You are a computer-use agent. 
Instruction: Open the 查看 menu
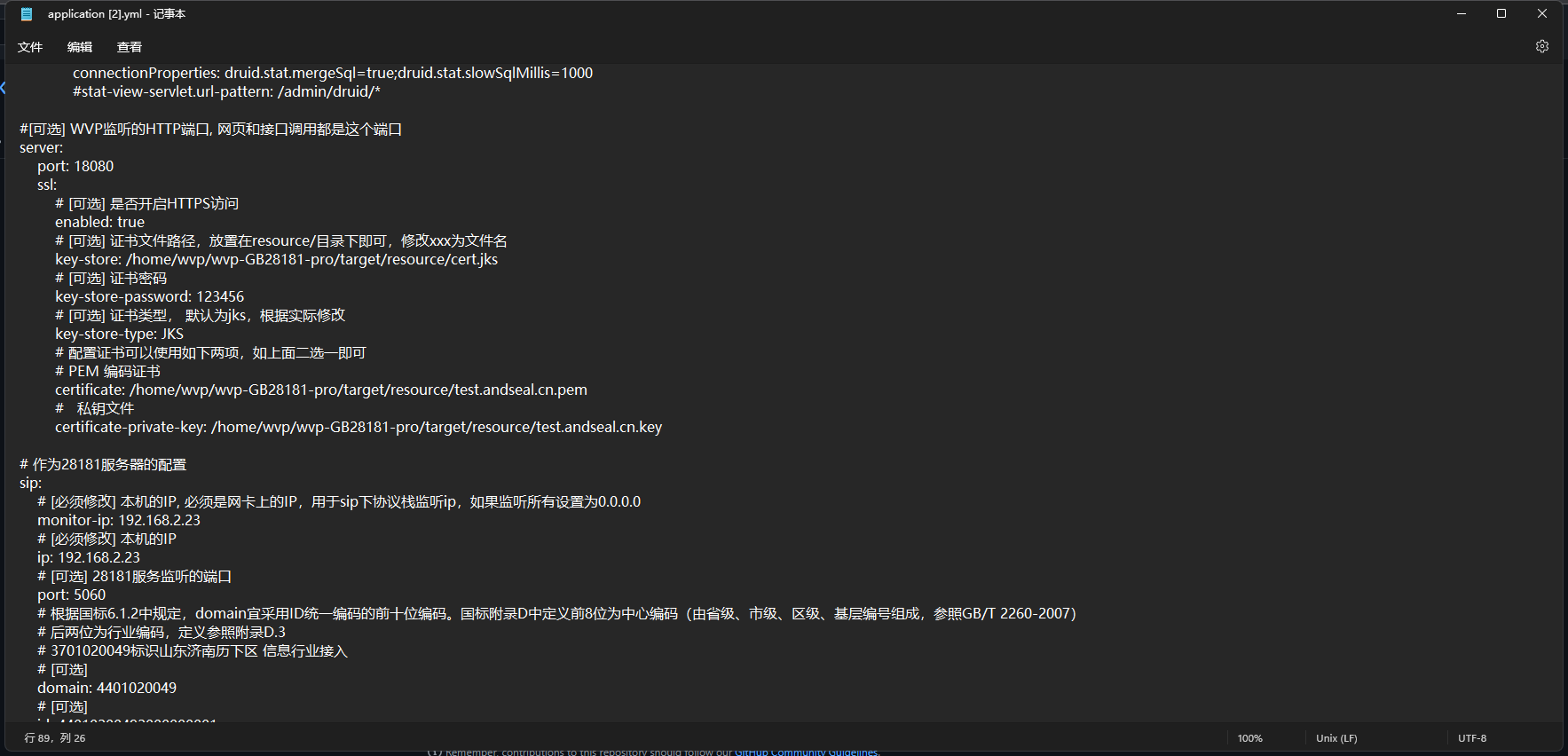point(130,47)
